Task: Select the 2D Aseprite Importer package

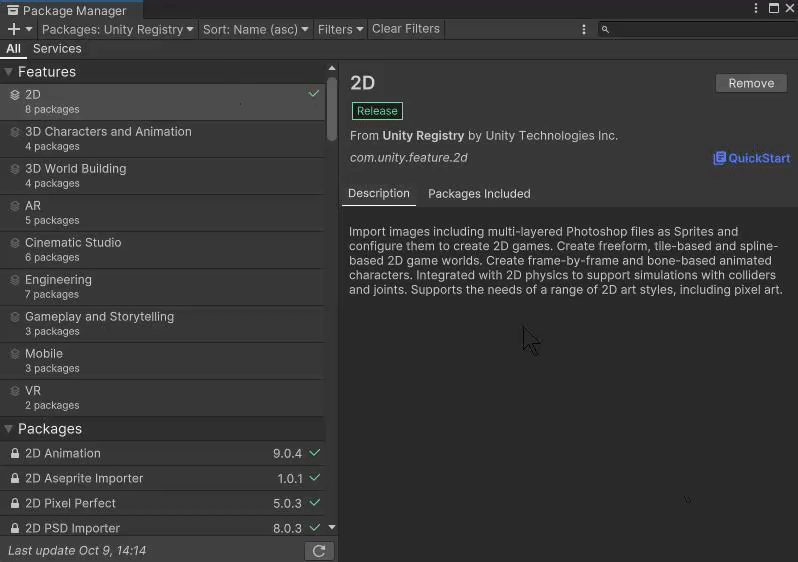Action: tap(162, 479)
